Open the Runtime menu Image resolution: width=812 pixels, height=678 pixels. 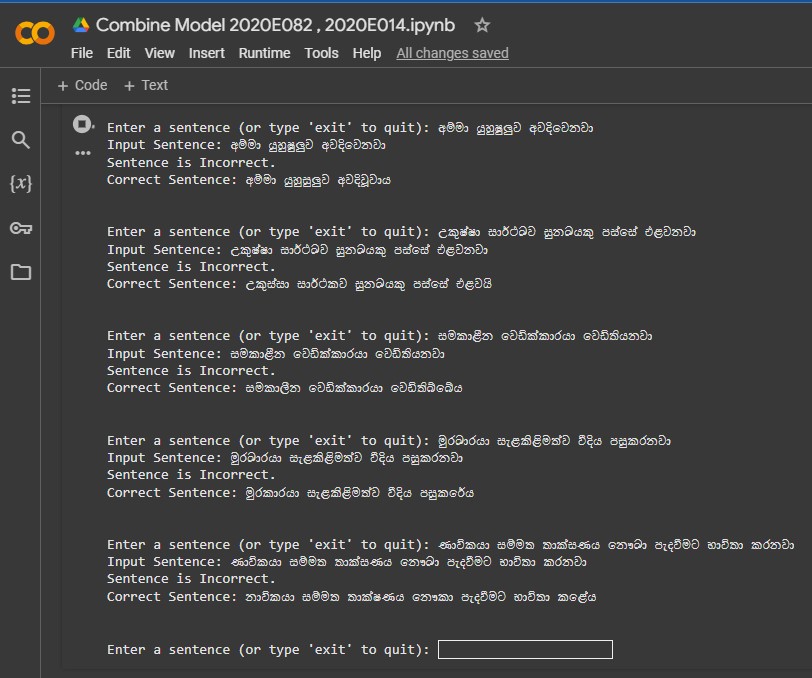pos(264,53)
